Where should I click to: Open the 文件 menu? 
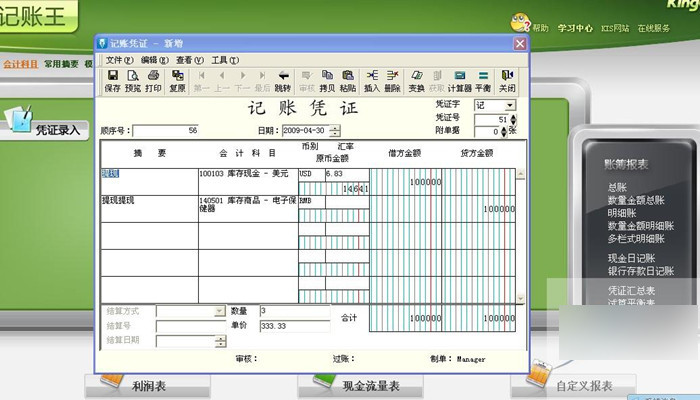[x=119, y=60]
